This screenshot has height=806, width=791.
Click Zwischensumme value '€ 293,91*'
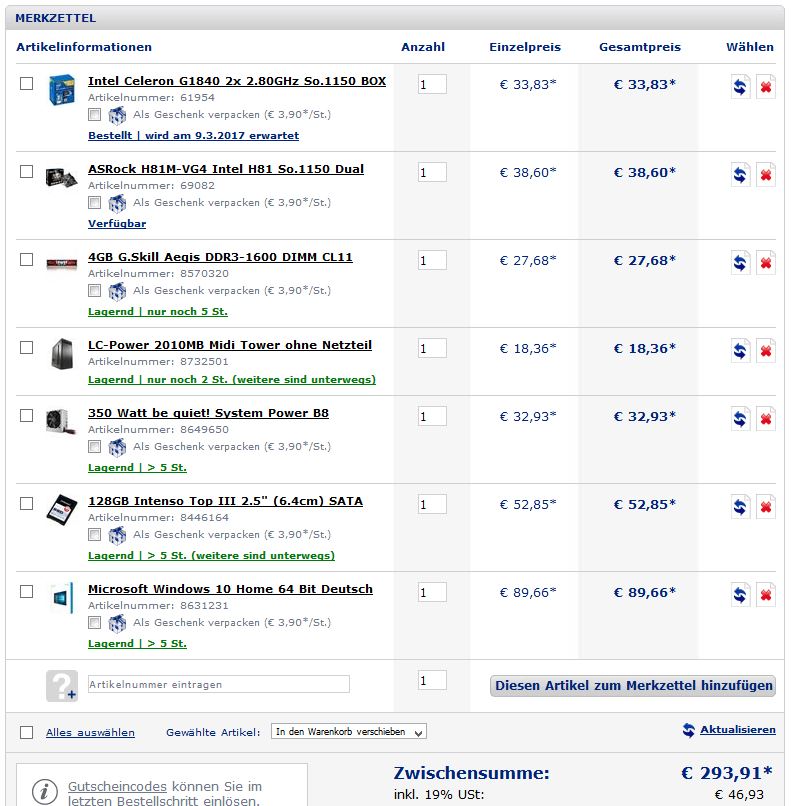coord(727,773)
